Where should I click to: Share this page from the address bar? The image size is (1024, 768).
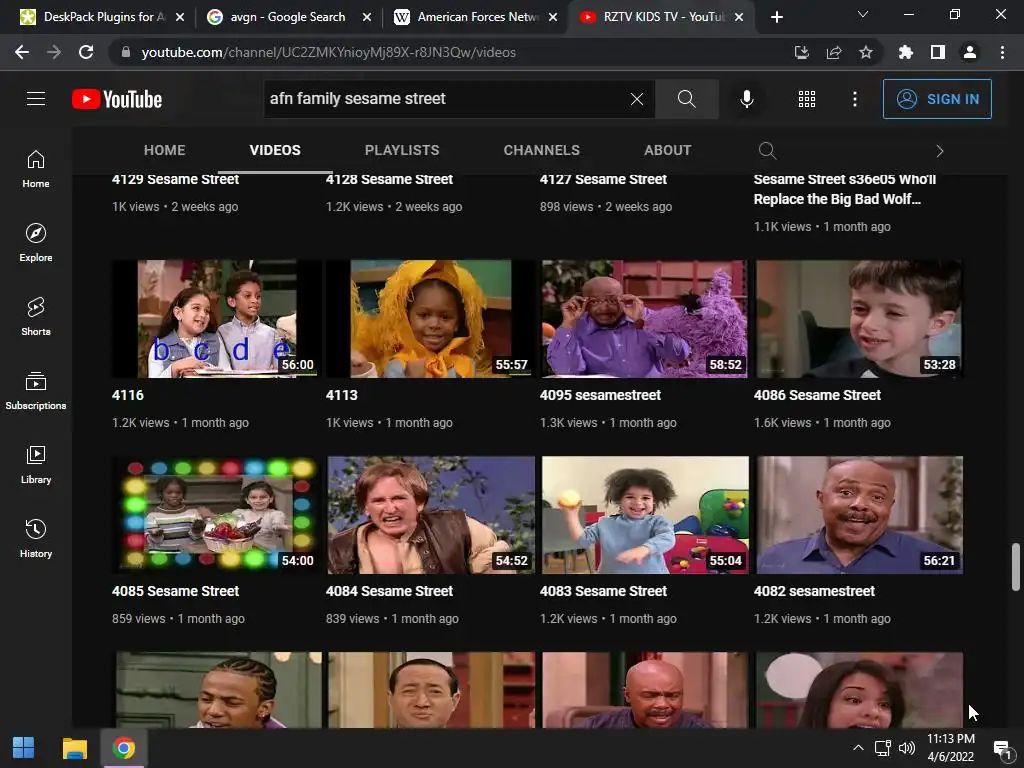tap(833, 52)
